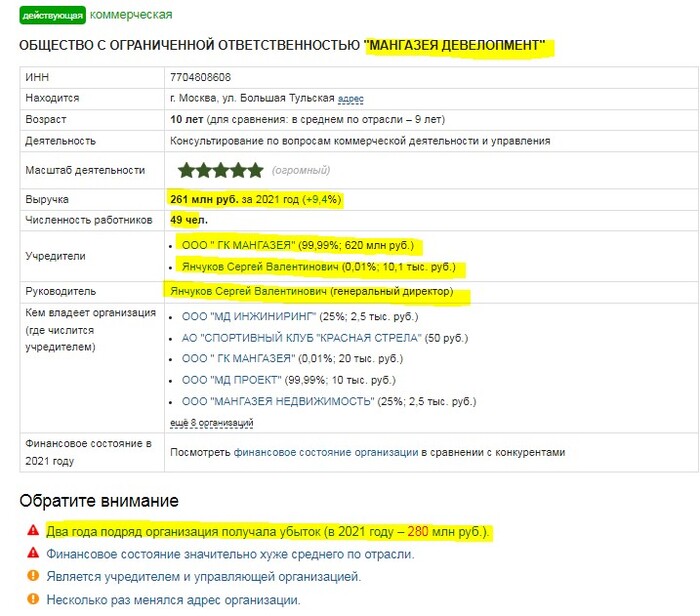The width and height of the screenshot is (700, 616).
Task: Click the 'г. Москва, ул. Большая Тульская' address text
Action: click(252, 98)
